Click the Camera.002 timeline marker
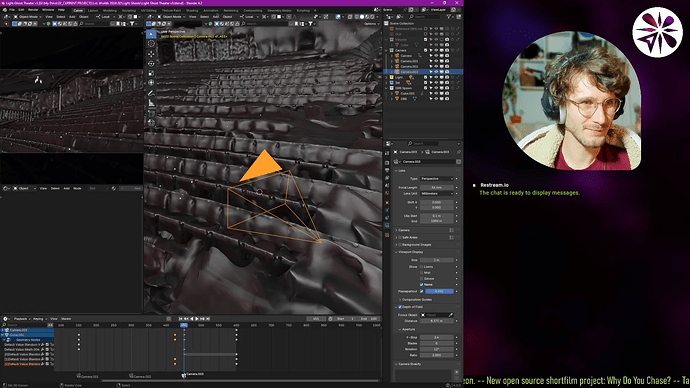Image resolution: width=690 pixels, height=388 pixels. pyautogui.click(x=140, y=376)
